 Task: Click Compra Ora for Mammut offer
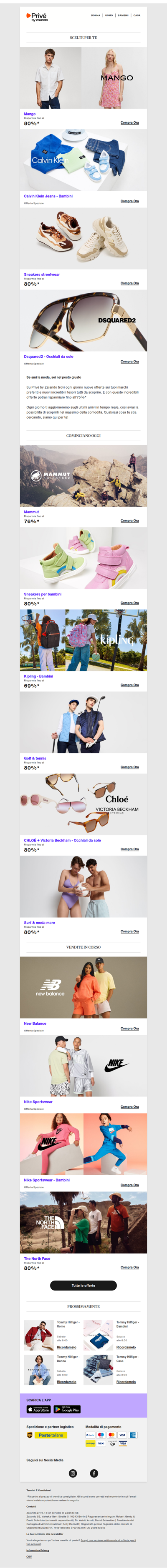point(129,520)
